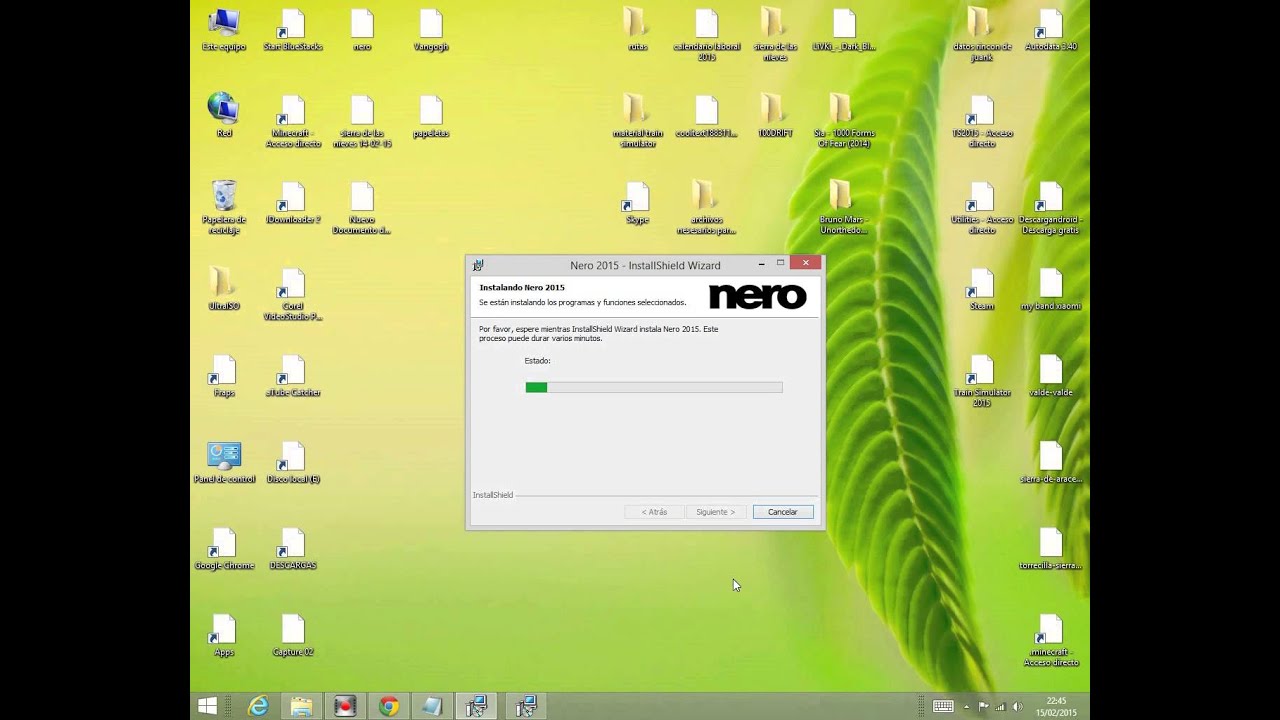This screenshot has width=1280, height=720.
Task: Open Internet Explorer from the taskbar
Action: (x=259, y=706)
